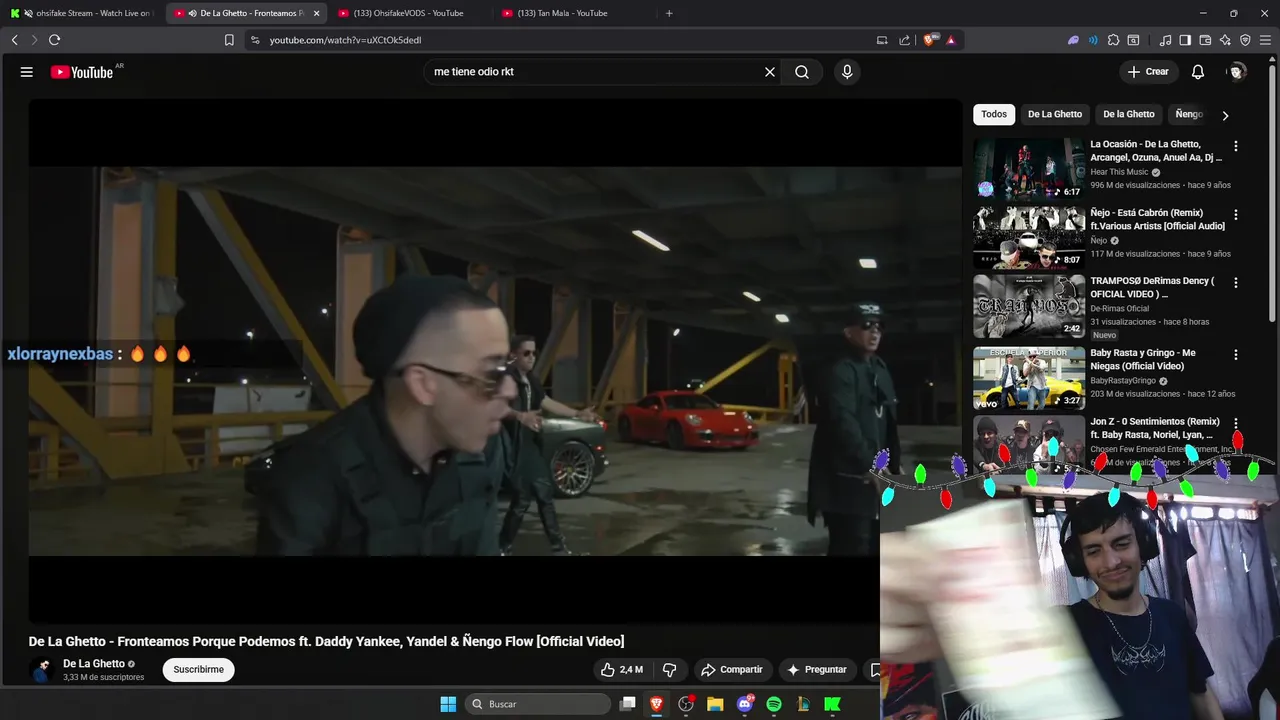The image size is (1280, 720).
Task: Click the Hear This Music channel name
Action: (x=1119, y=172)
